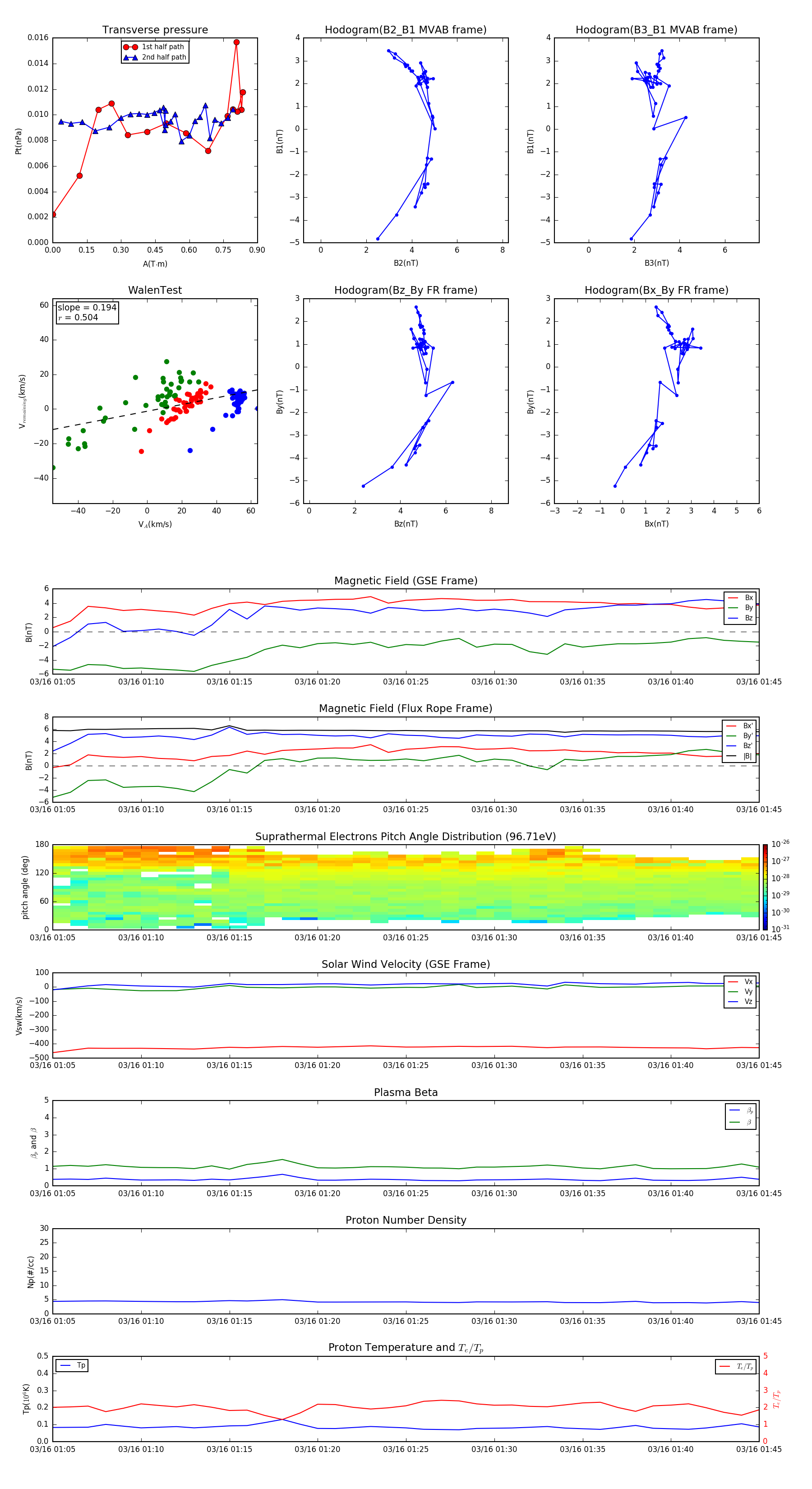Click the '1st half path' legend entry
The height and width of the screenshot is (1489, 812).
154,47
